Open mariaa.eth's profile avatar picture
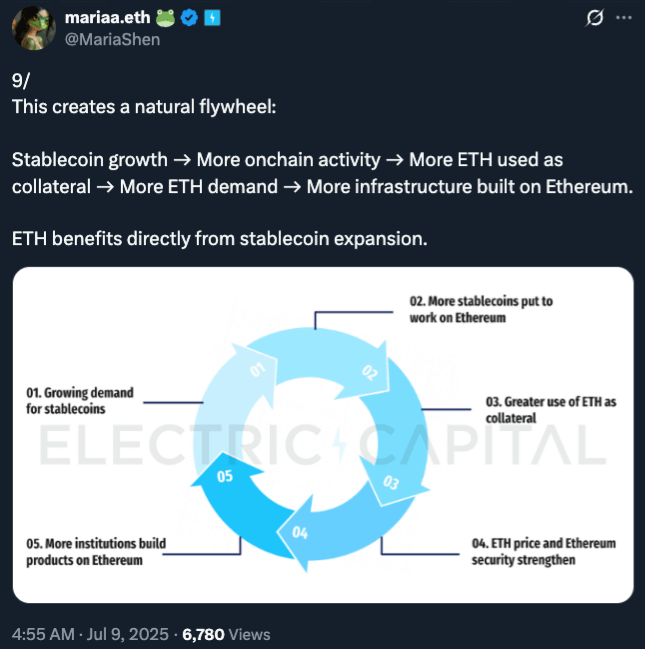This screenshot has width=646, height=649. click(33, 28)
